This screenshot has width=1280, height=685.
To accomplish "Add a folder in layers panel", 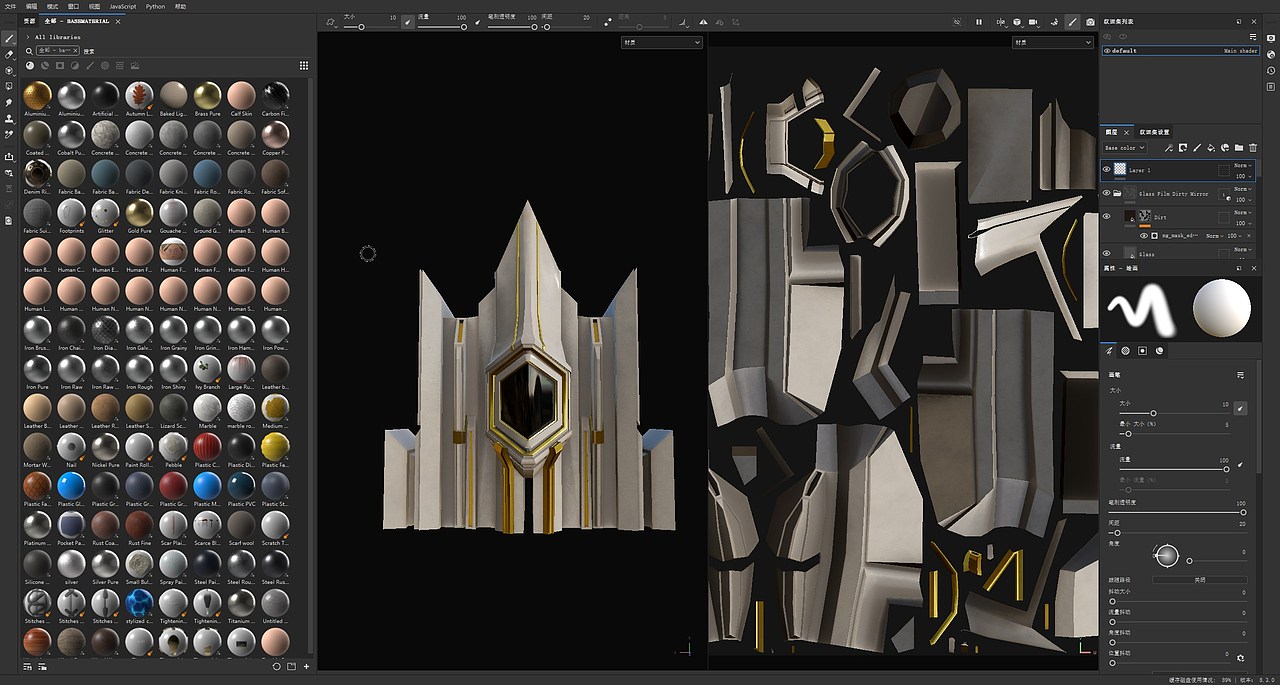I will point(1239,148).
